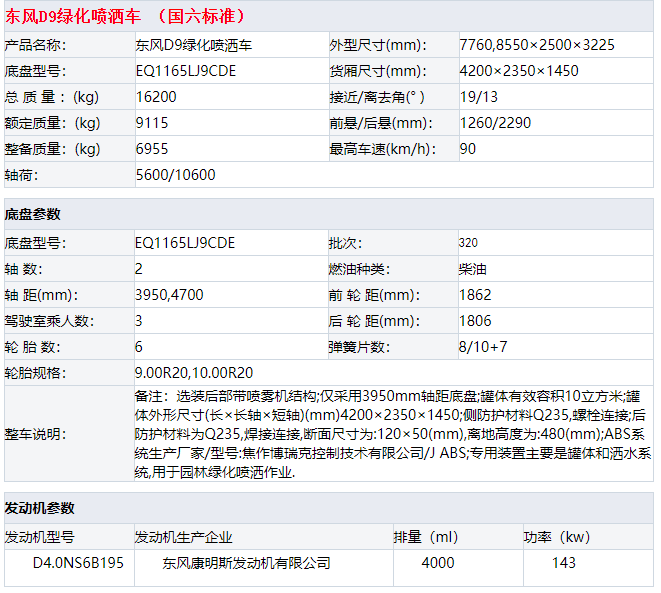Click the rated mass value 9115
The height and width of the screenshot is (593, 661).
(152, 123)
